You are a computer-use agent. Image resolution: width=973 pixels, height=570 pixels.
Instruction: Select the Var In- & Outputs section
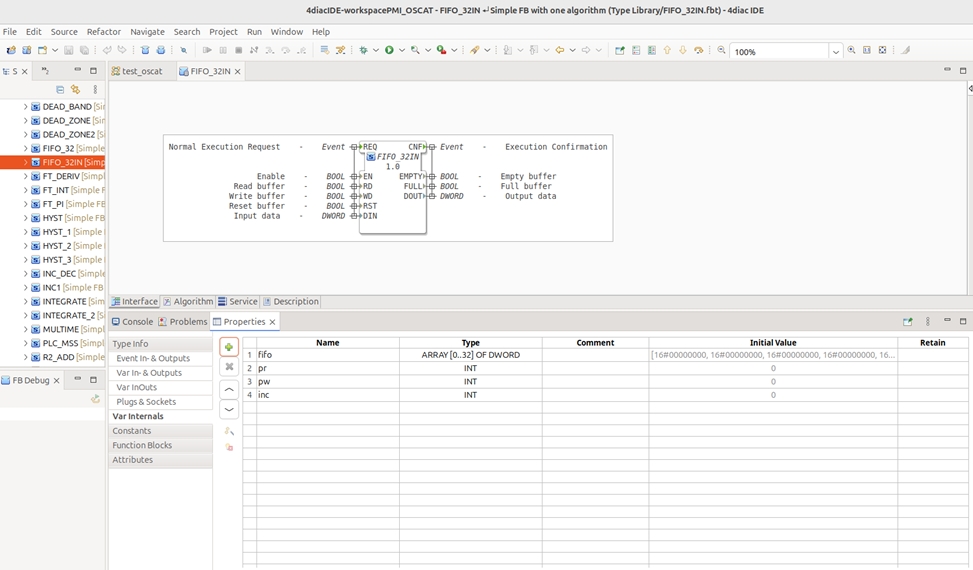(149, 373)
